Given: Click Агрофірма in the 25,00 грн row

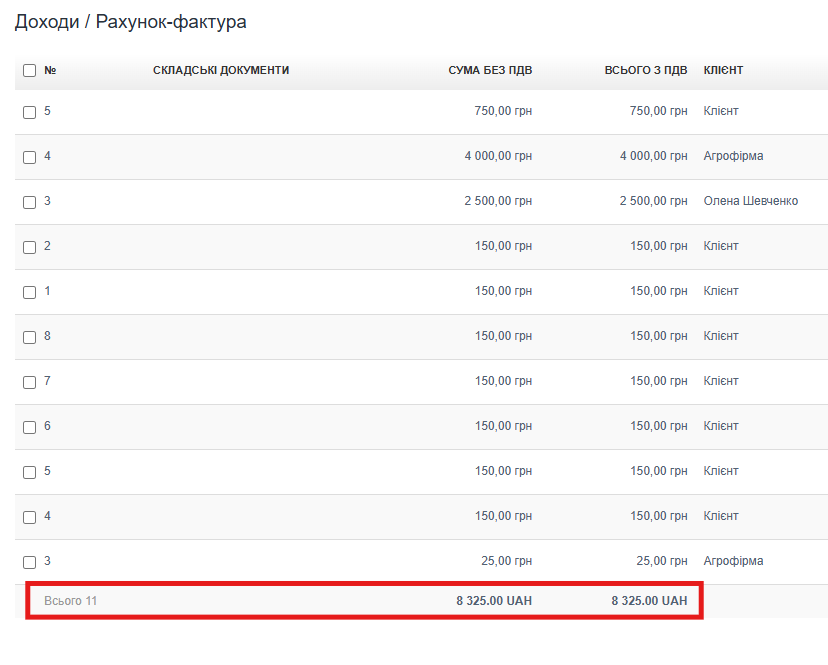Looking at the screenshot, I should 733,561.
